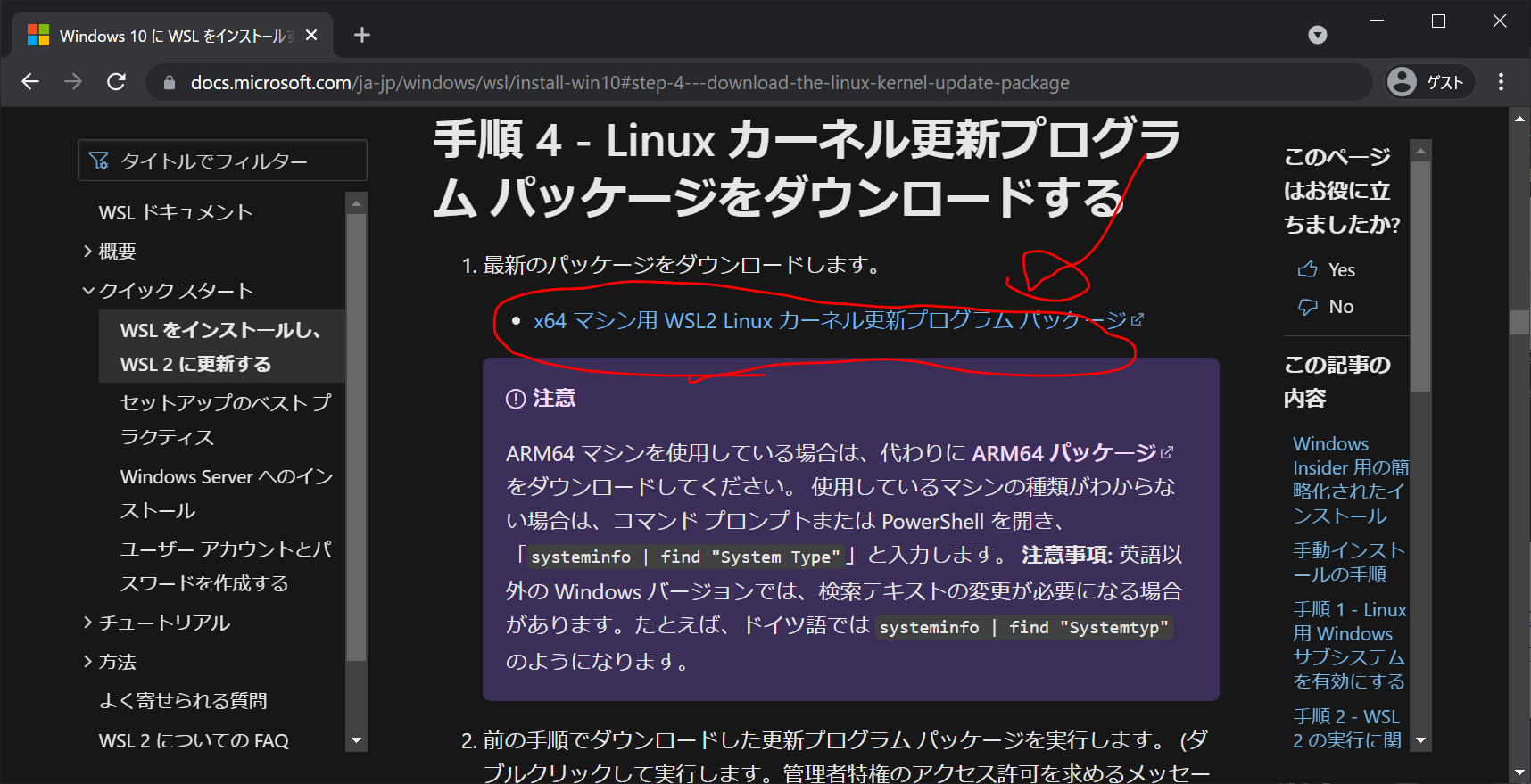Click the browser back arrow
Image resolution: width=1531 pixels, height=784 pixels.
click(x=30, y=82)
